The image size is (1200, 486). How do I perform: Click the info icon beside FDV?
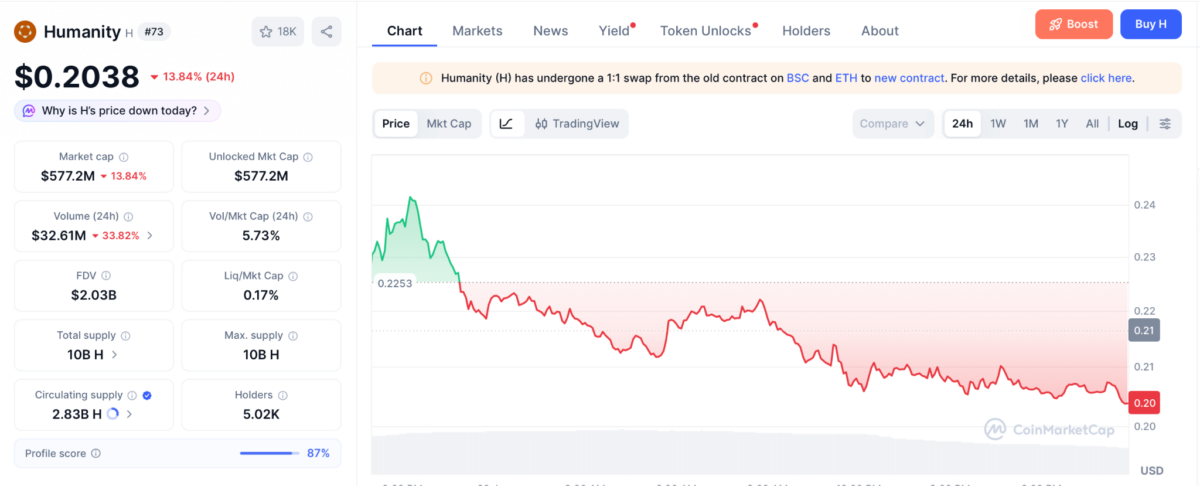pyautogui.click(x=106, y=275)
